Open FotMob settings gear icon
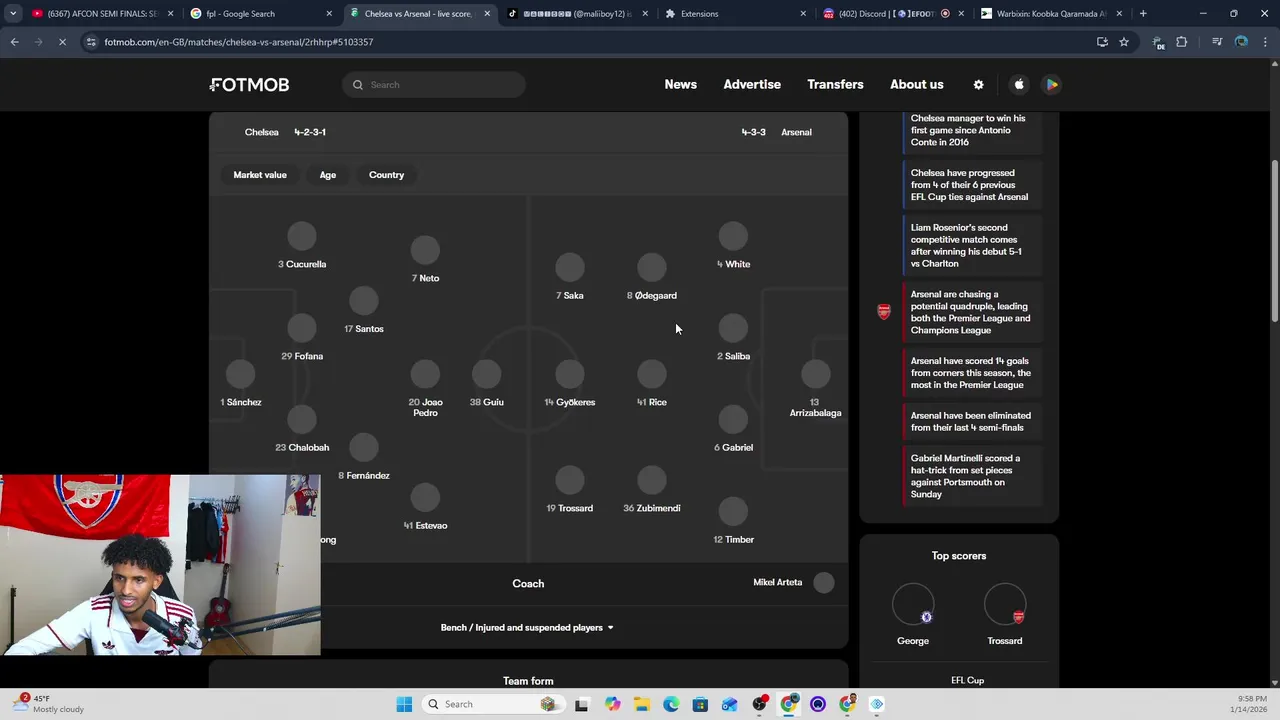 [x=978, y=85]
